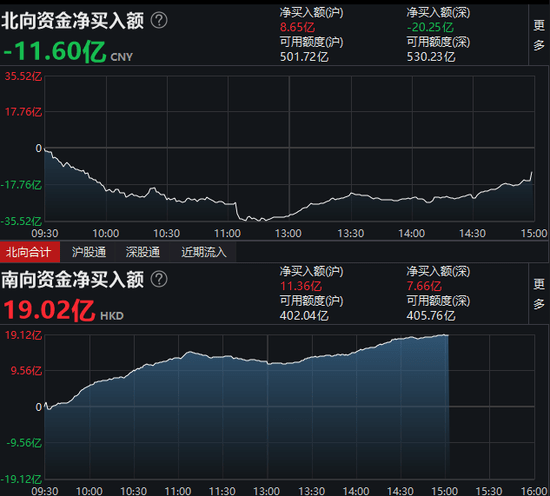Open help icon beside 北向资金净买入额

[x=159, y=20]
